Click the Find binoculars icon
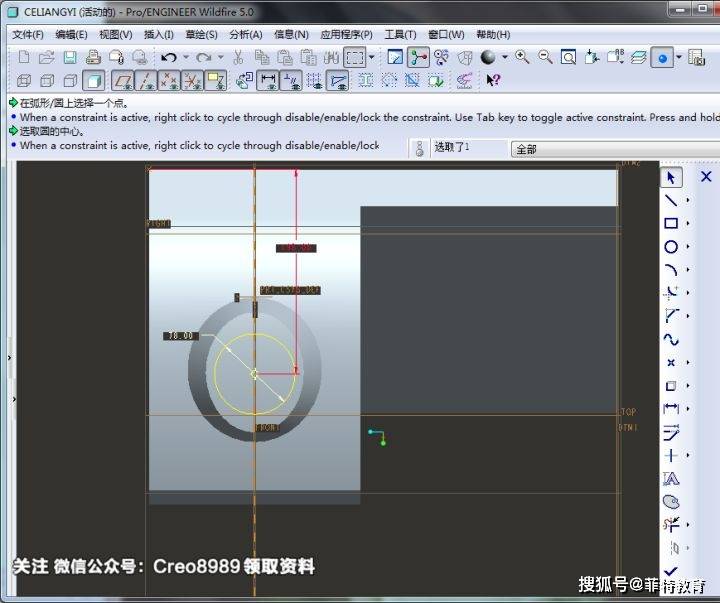 (331, 57)
